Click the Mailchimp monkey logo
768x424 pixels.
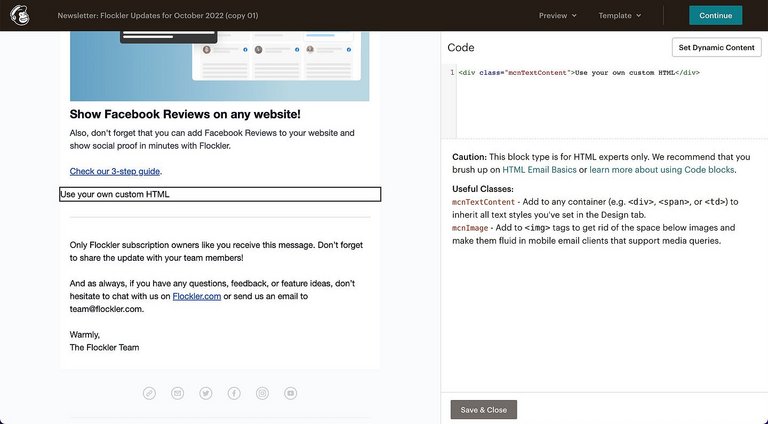20,15
